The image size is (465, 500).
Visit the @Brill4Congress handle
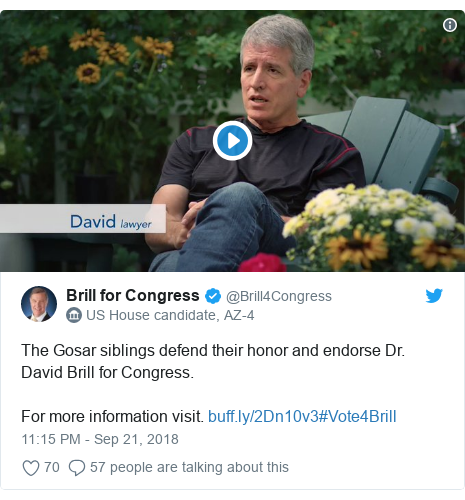click(x=279, y=296)
